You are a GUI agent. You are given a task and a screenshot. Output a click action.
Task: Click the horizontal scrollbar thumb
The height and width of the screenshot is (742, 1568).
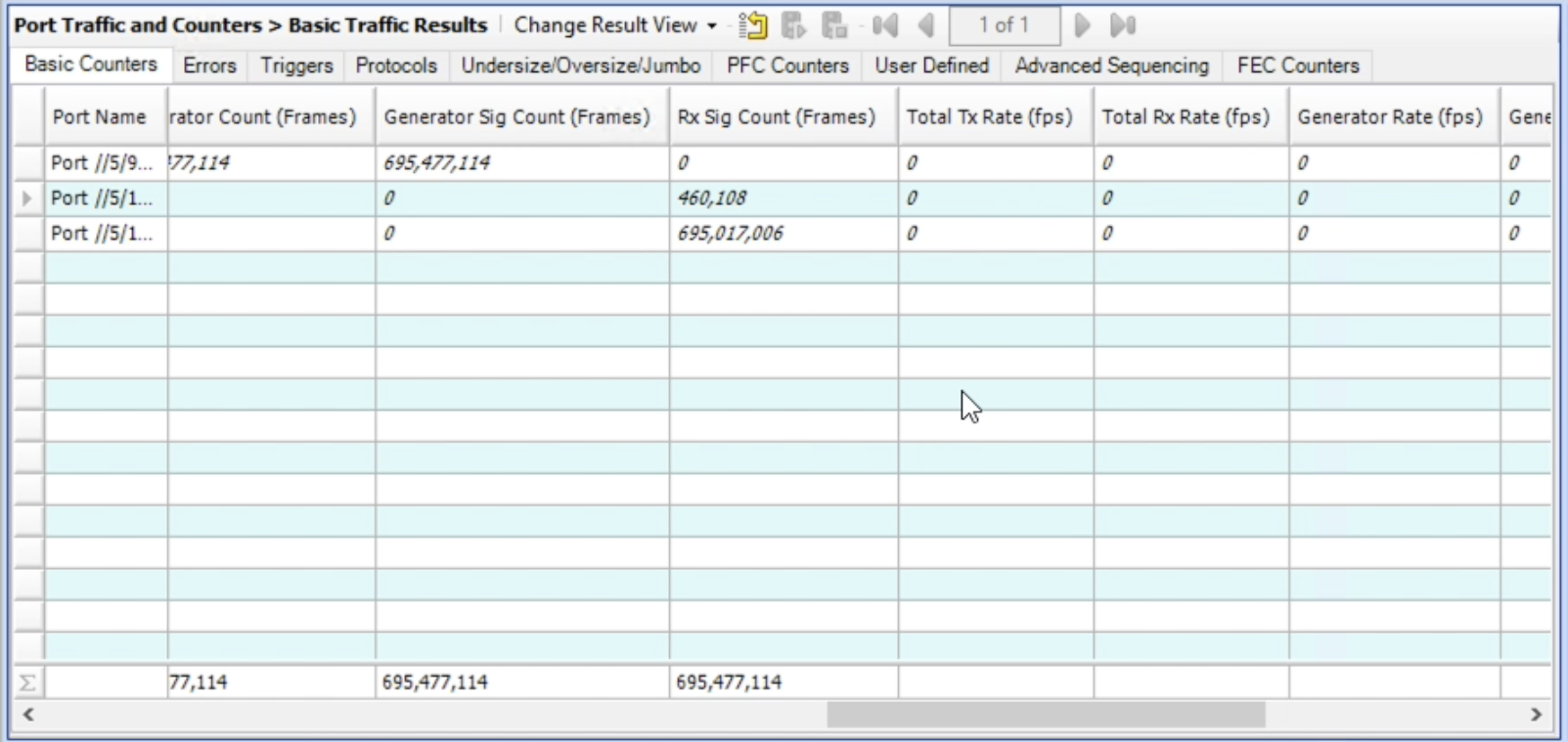click(x=1046, y=715)
